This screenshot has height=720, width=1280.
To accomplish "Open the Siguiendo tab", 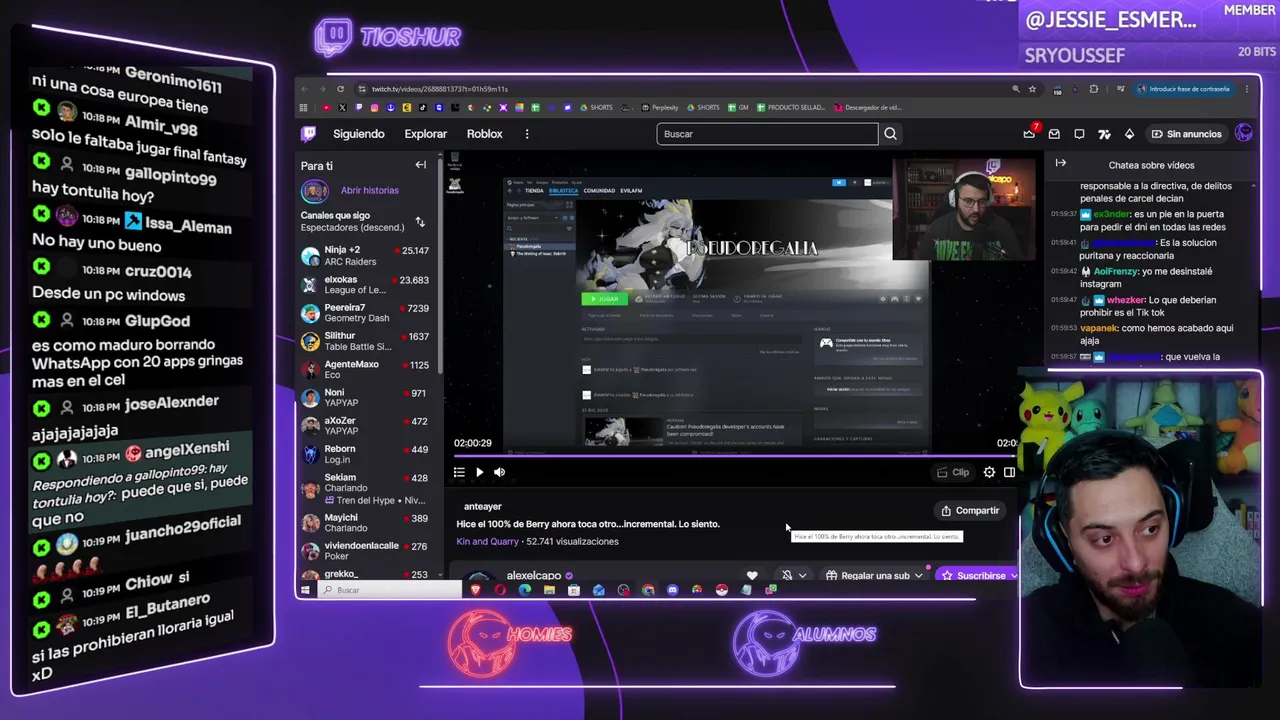I will point(359,134).
